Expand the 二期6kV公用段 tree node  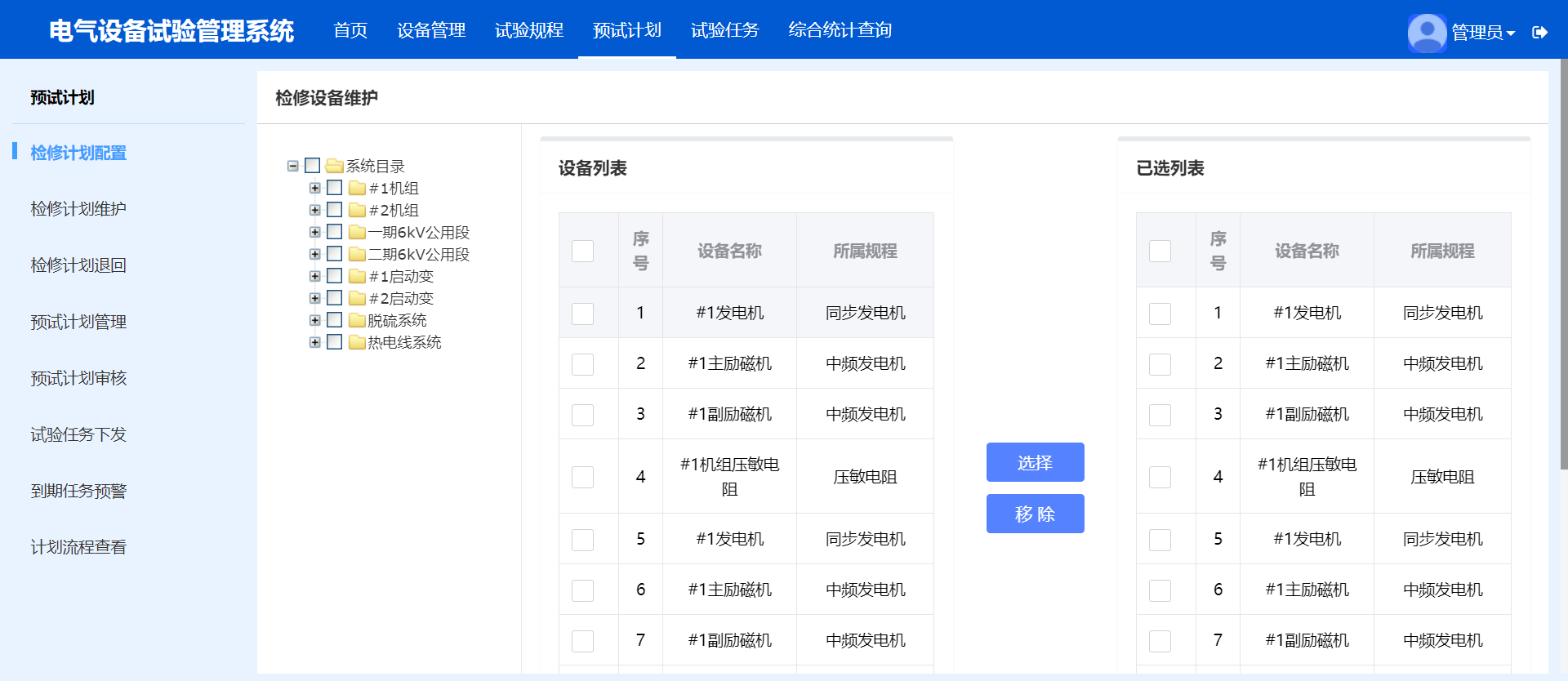[314, 254]
